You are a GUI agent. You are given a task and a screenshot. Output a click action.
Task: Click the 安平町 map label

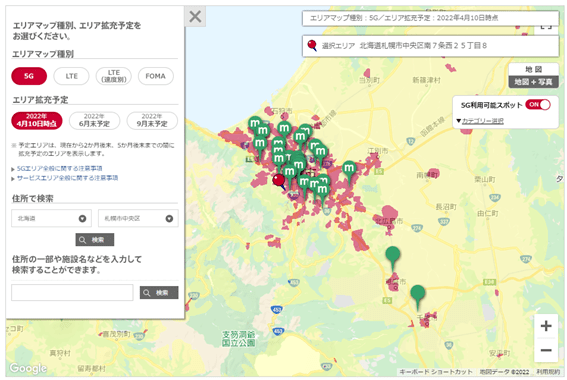499,353
